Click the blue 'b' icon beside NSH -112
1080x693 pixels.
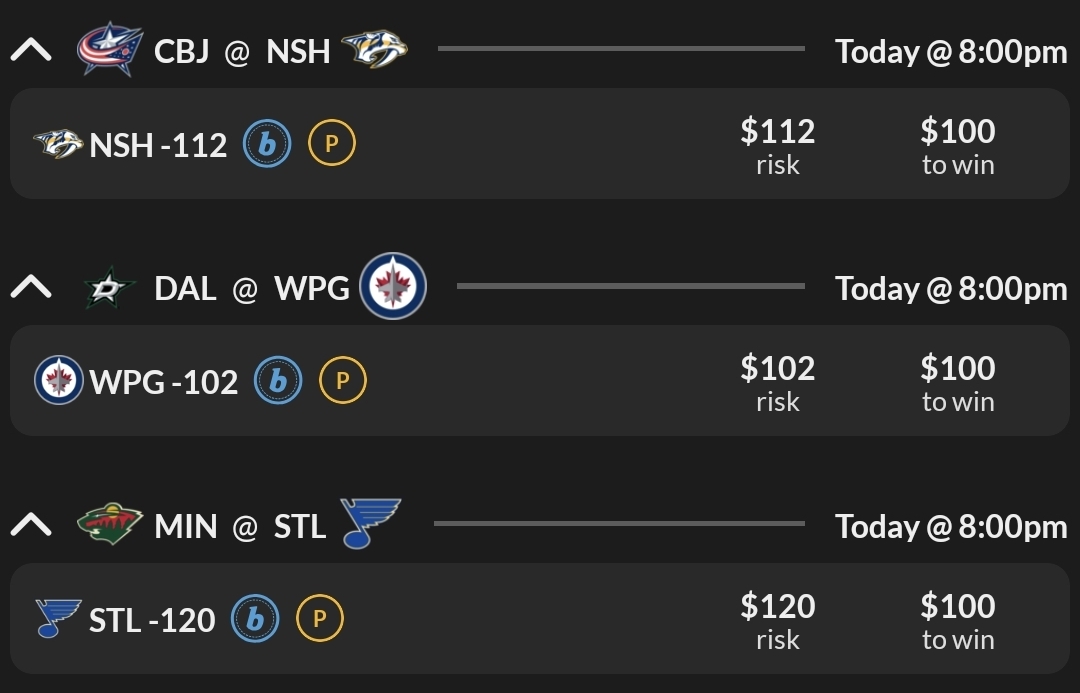[x=268, y=144]
